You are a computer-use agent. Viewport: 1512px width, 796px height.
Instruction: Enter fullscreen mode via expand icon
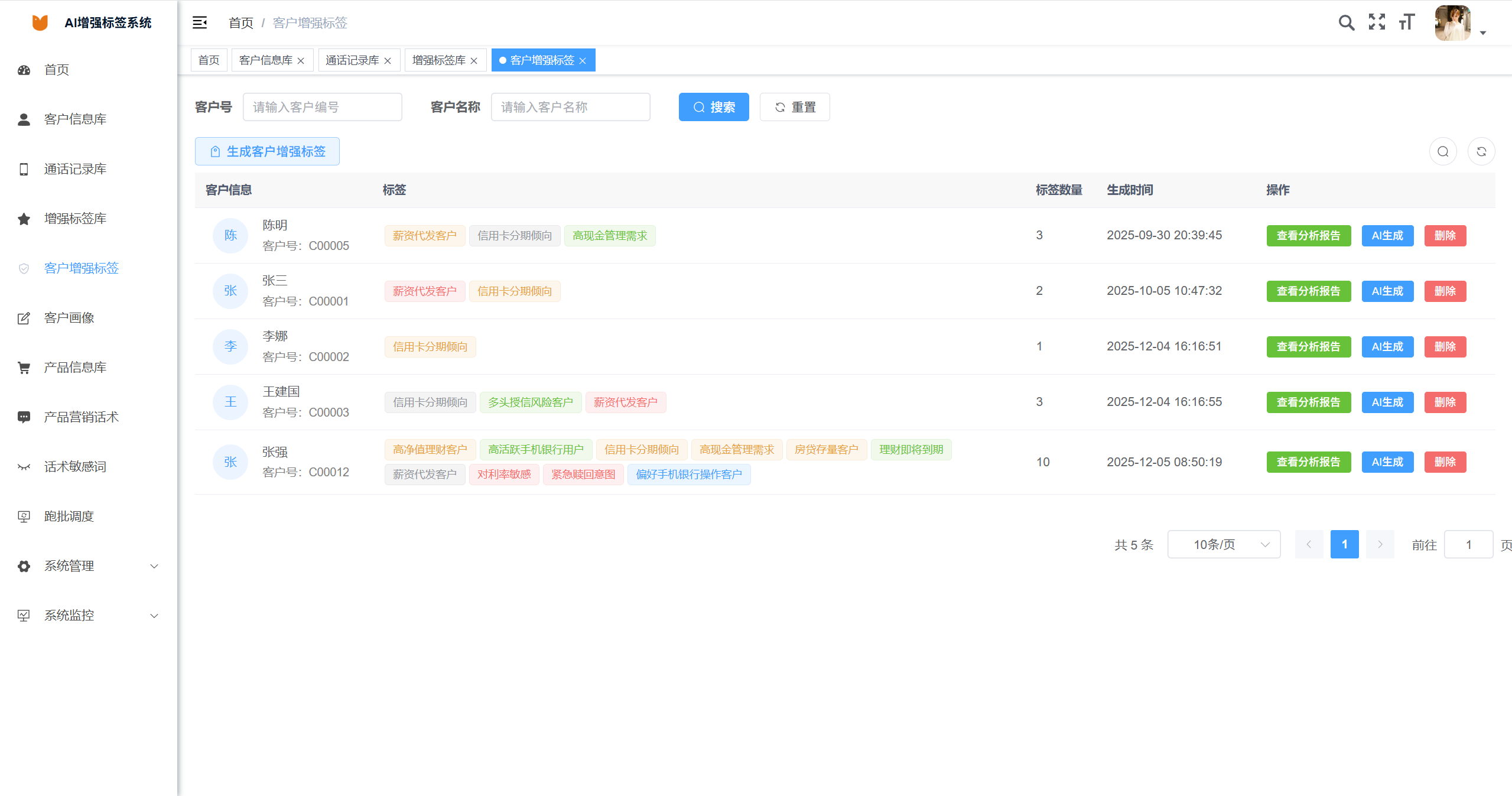coord(1377,22)
